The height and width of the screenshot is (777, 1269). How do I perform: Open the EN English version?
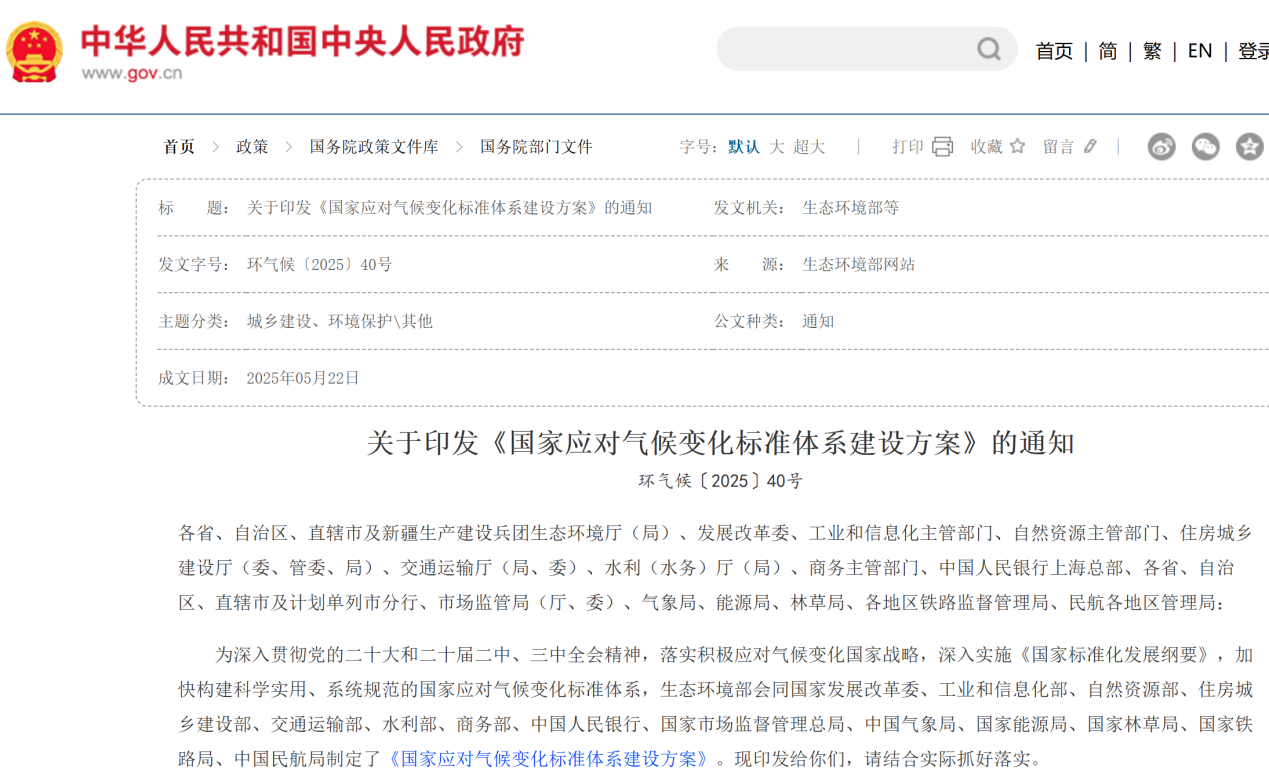(x=1200, y=51)
